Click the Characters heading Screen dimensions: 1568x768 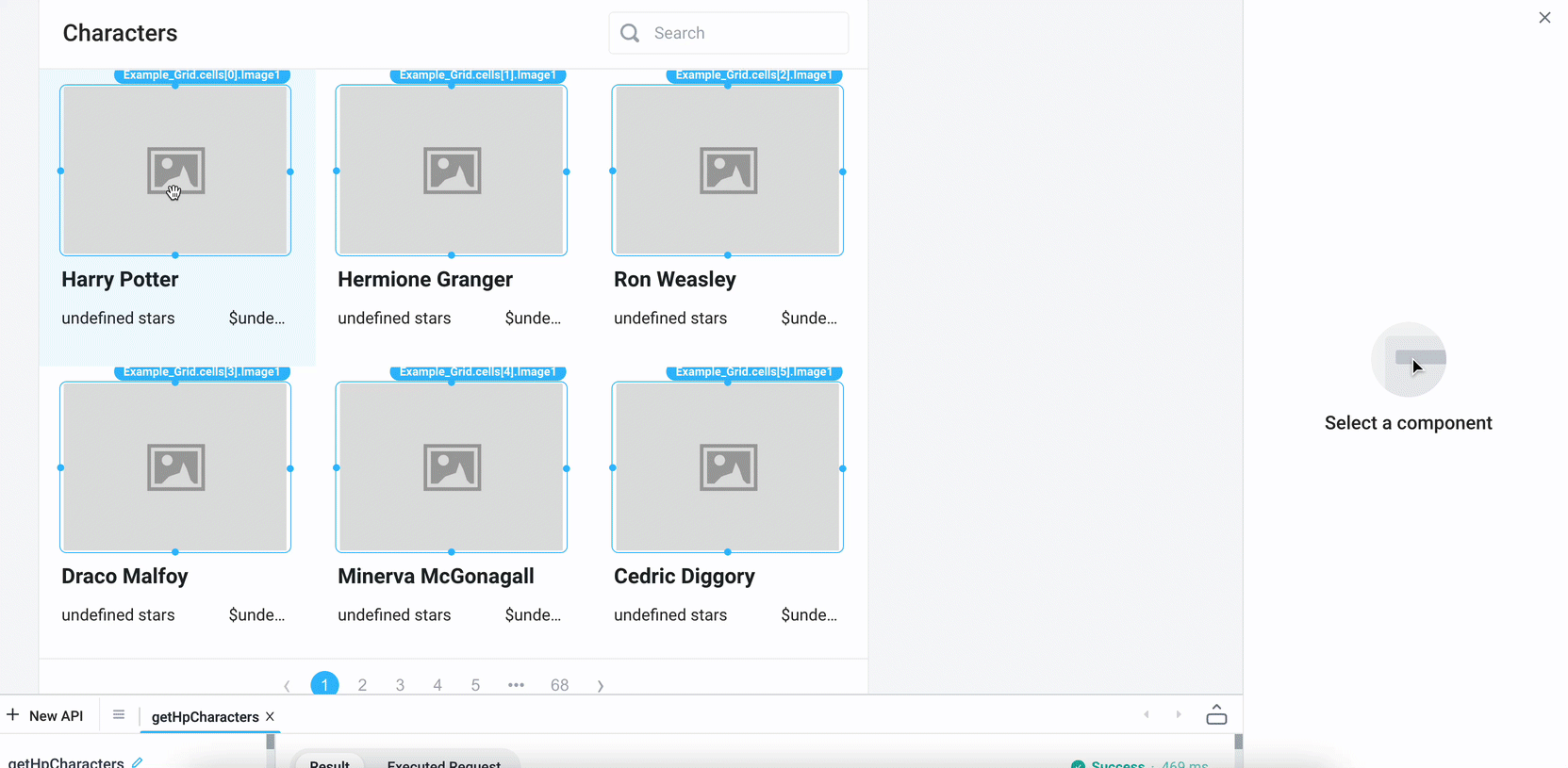point(120,33)
